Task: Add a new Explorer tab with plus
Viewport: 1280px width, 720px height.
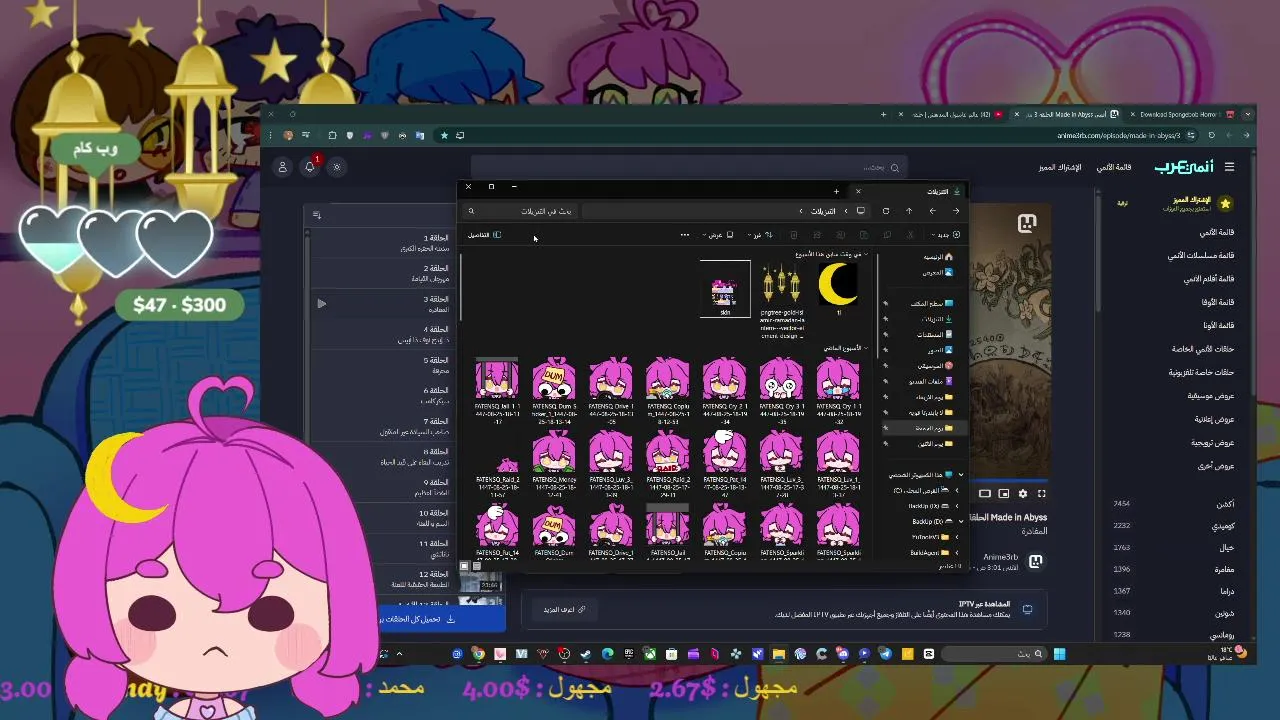Action: click(836, 191)
